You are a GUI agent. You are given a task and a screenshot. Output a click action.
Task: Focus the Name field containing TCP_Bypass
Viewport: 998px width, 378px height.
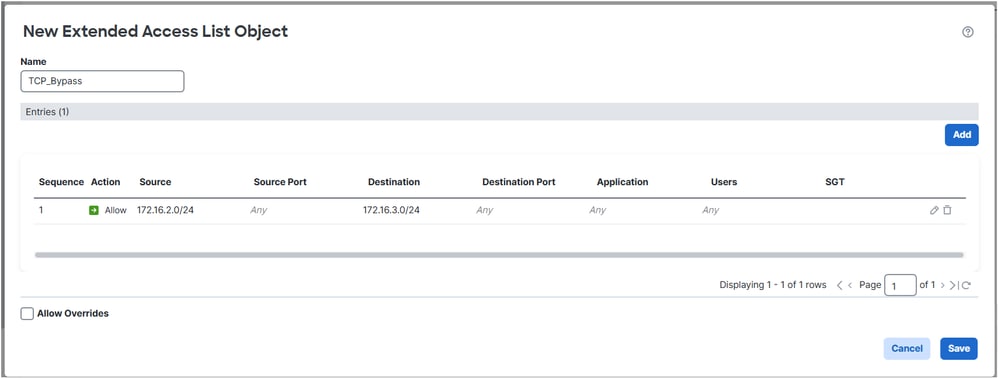pos(102,81)
